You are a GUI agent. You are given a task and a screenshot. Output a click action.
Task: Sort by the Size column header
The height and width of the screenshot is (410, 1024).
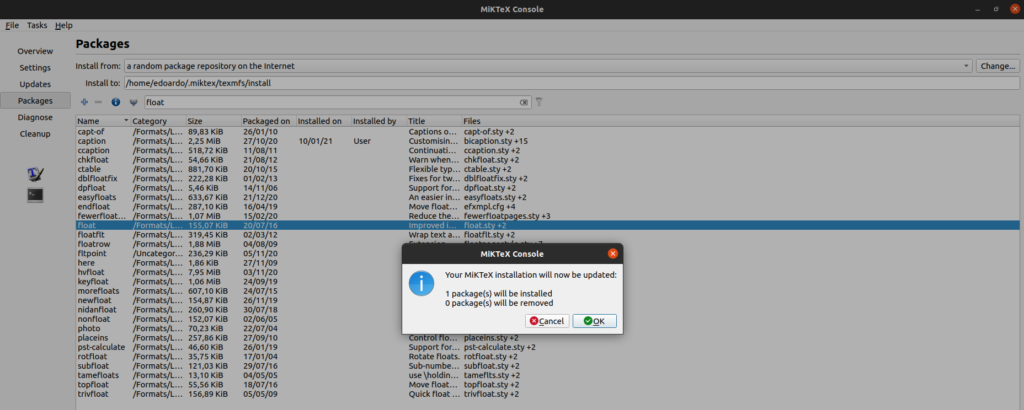coord(213,121)
